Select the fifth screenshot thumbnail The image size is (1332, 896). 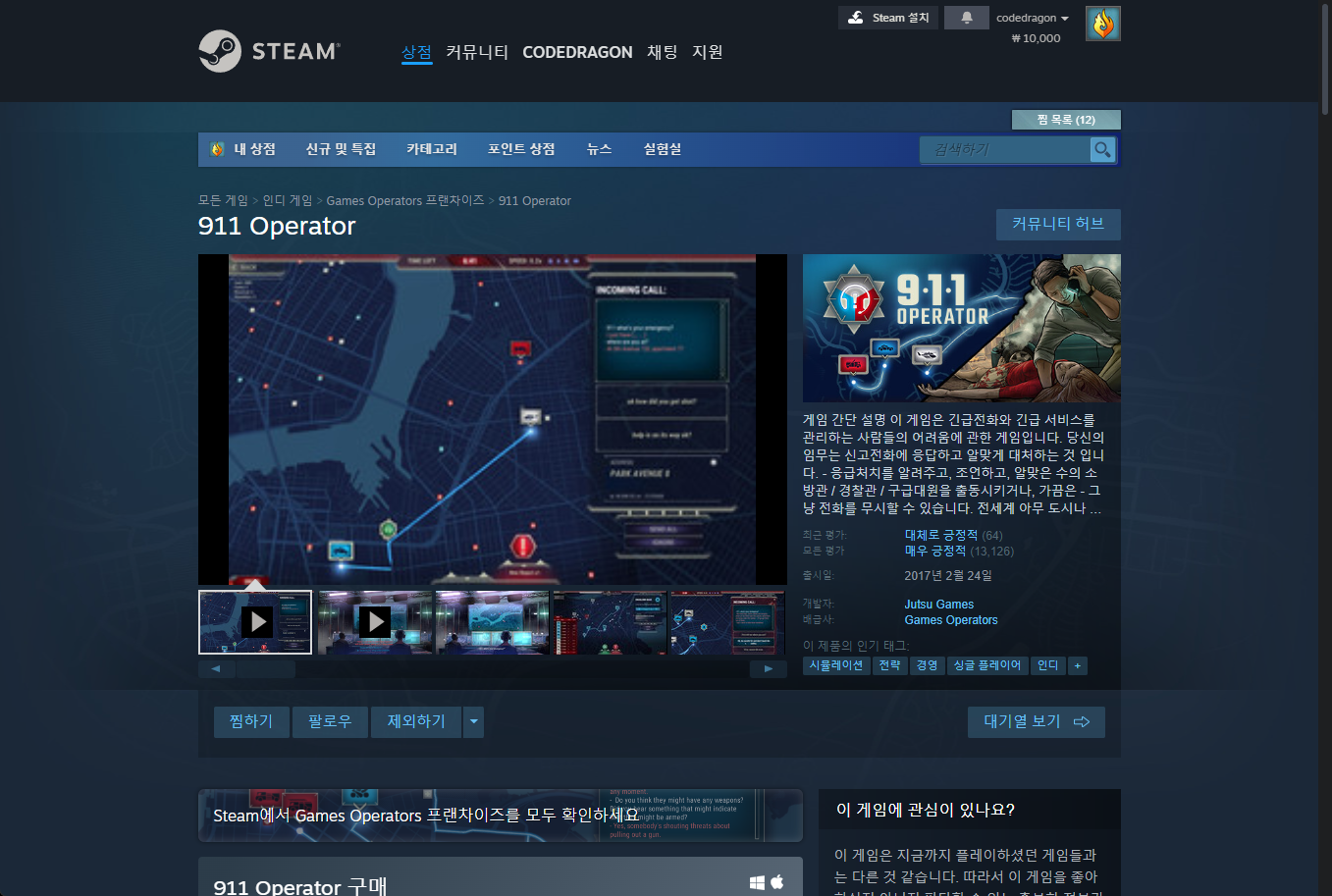727,622
